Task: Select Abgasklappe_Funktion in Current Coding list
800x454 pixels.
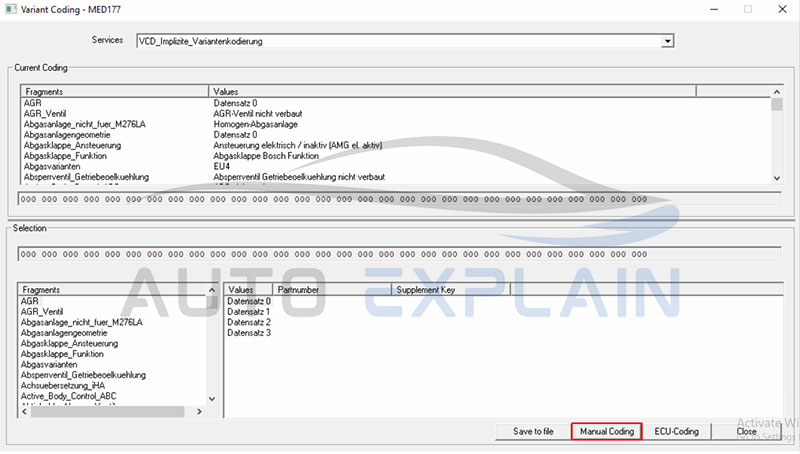Action: [x=65, y=156]
